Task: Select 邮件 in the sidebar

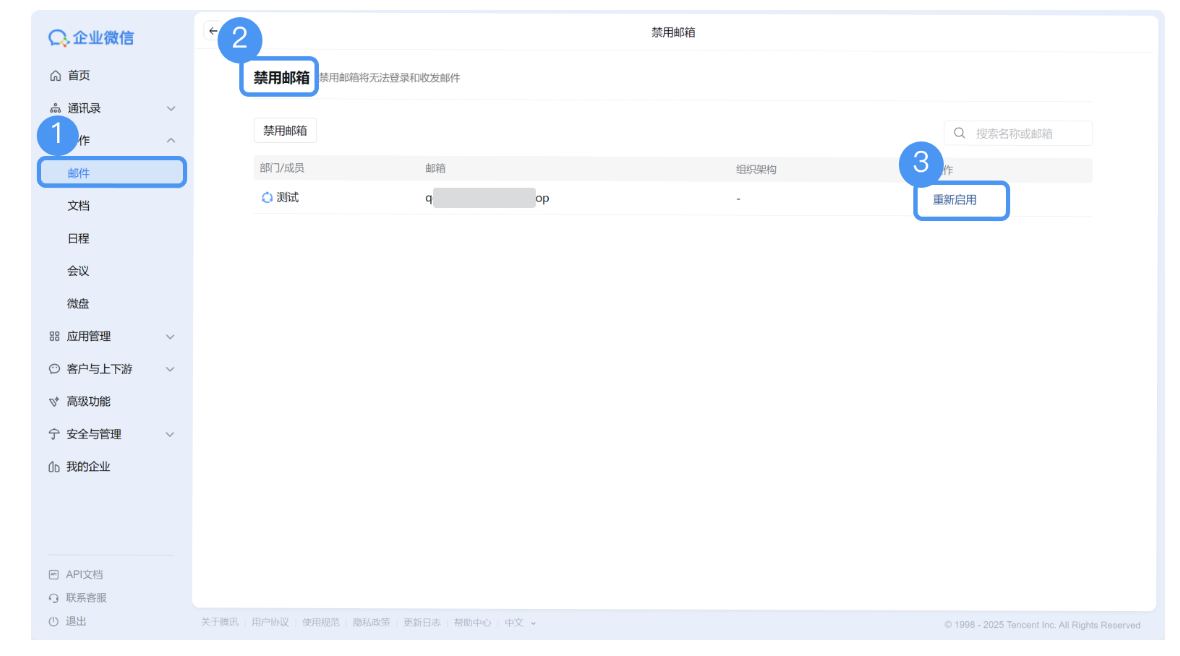Action: (111, 173)
